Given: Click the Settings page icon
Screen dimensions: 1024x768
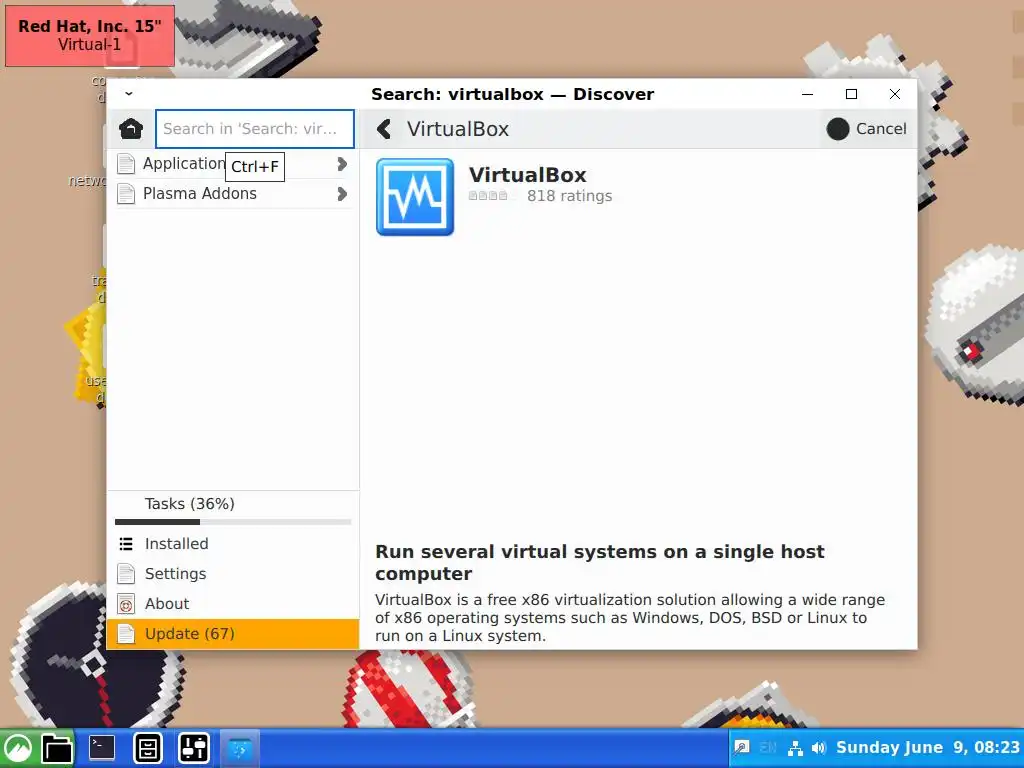Looking at the screenshot, I should click(126, 573).
